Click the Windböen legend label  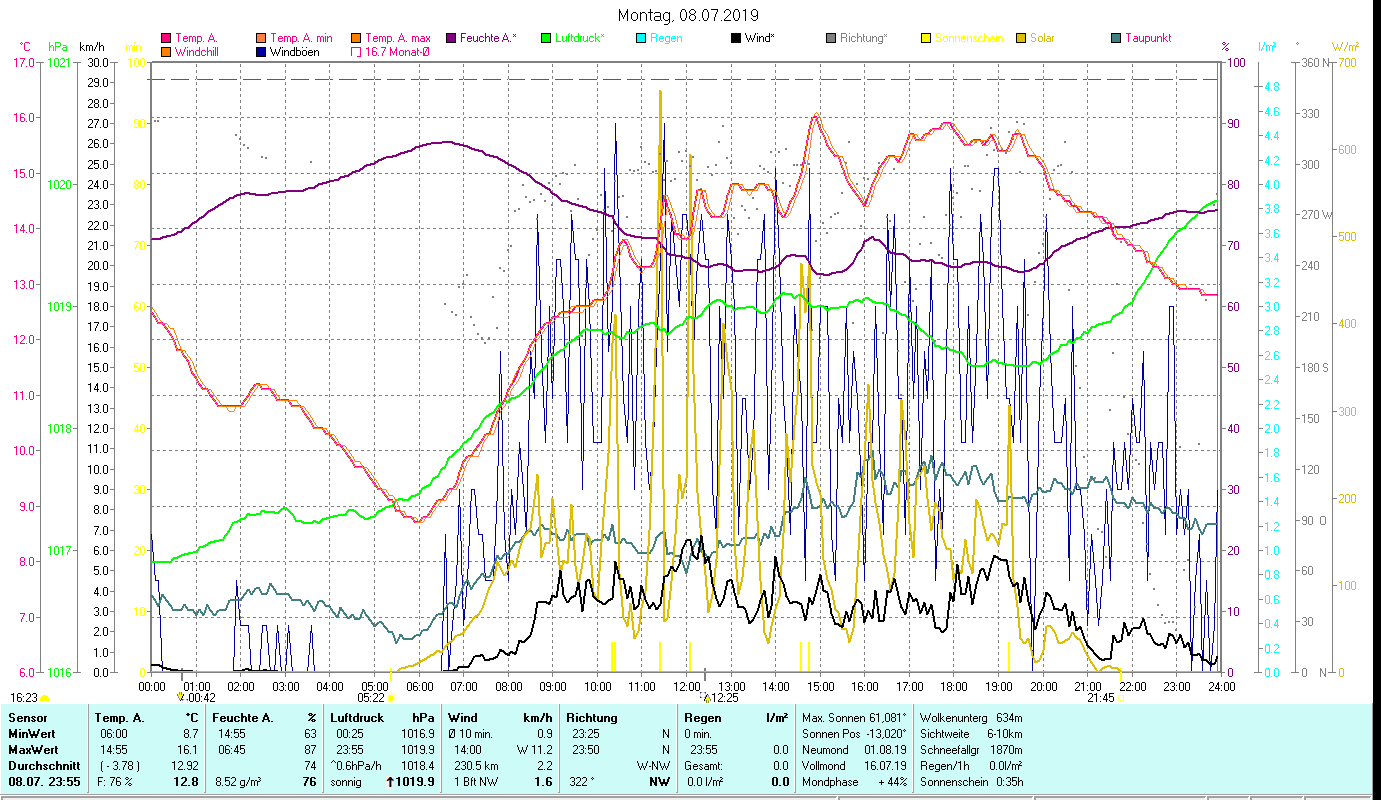[x=294, y=51]
